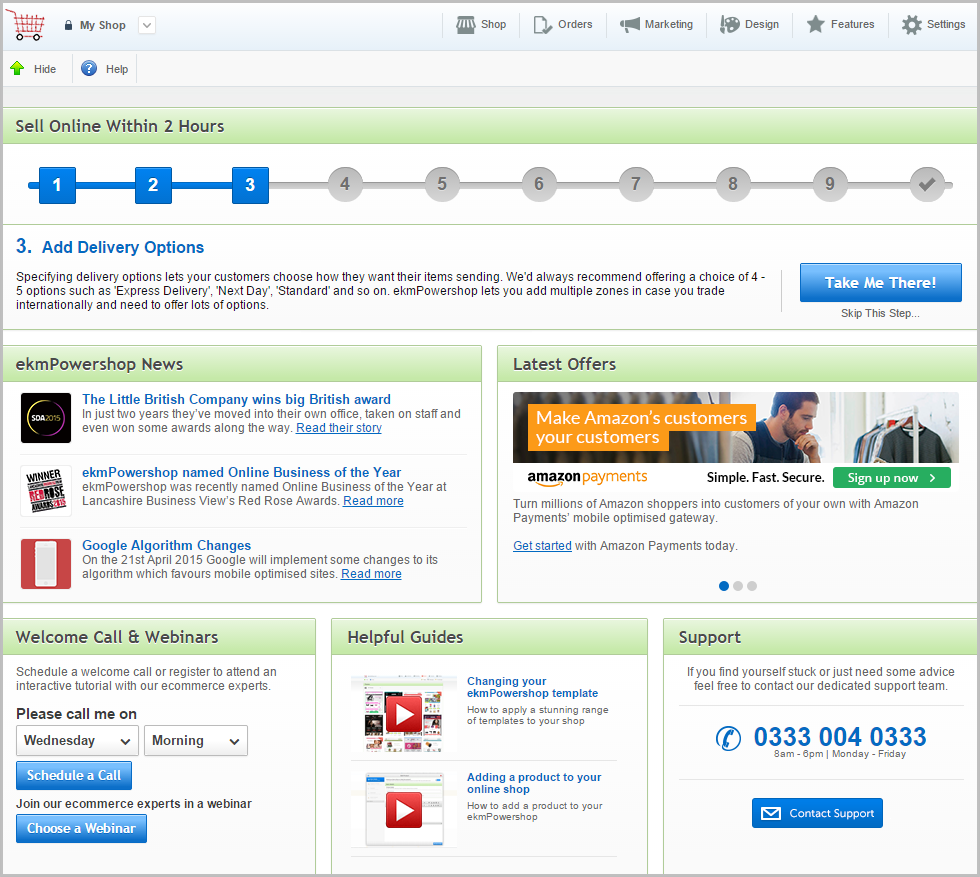Go to step 2 in progress bar

(153, 185)
